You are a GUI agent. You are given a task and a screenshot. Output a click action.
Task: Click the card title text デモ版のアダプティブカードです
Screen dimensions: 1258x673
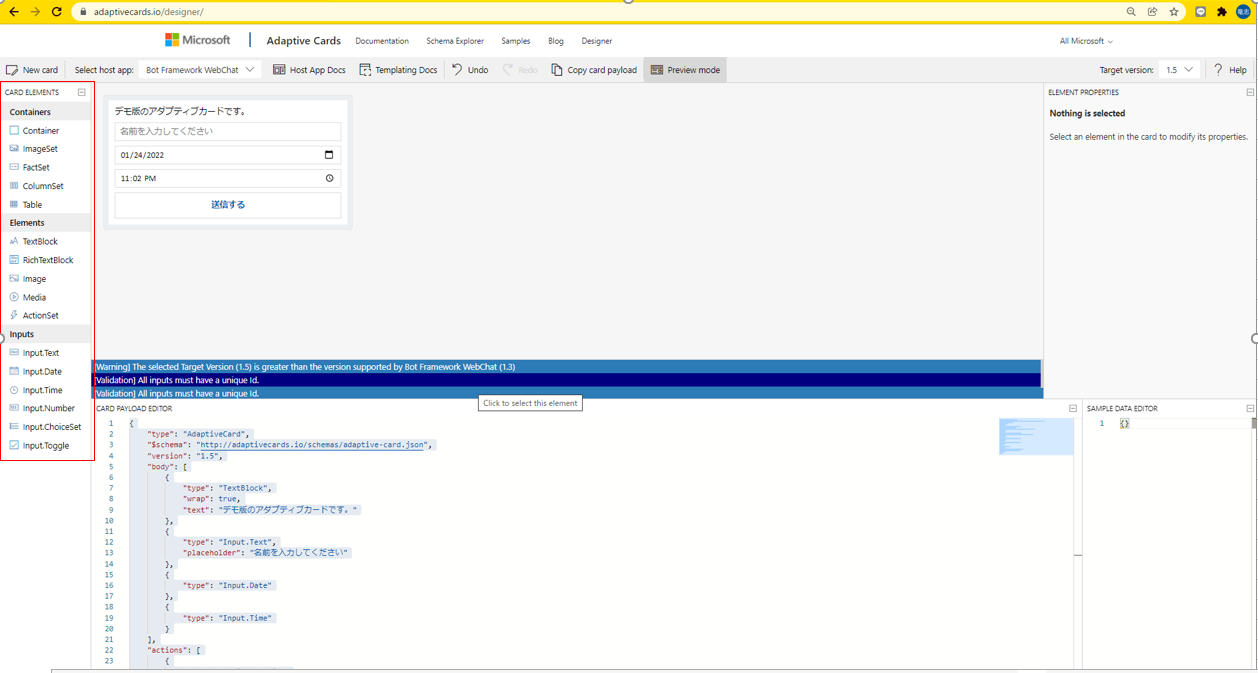[181, 111]
